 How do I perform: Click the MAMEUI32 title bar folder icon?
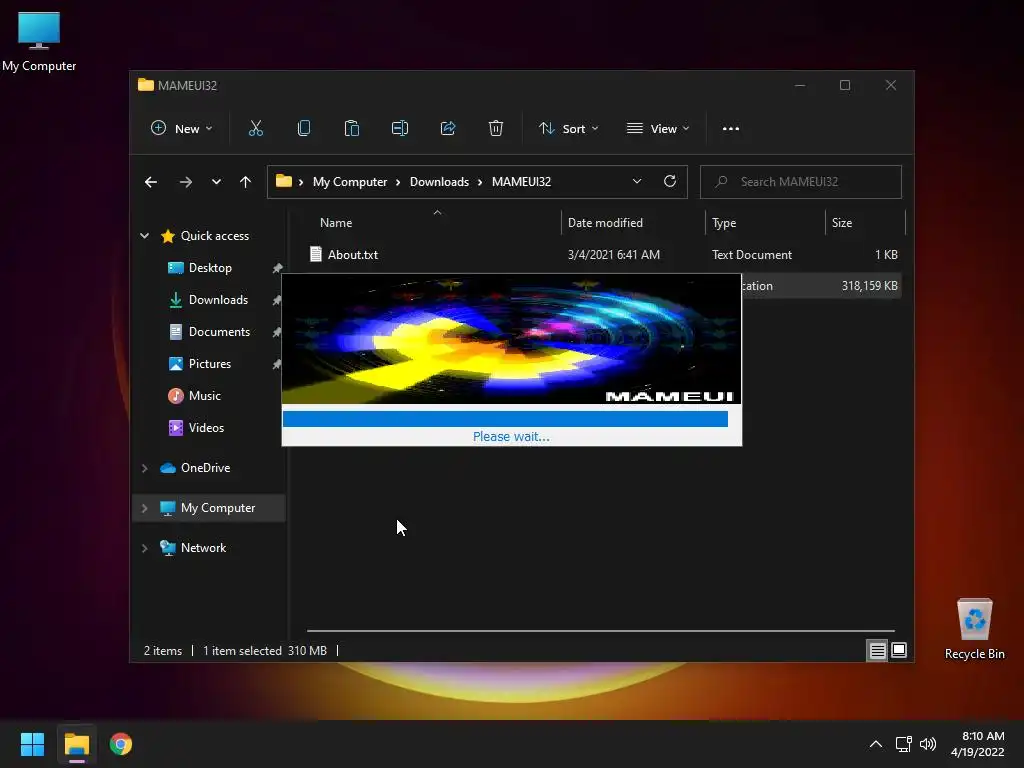(x=146, y=85)
